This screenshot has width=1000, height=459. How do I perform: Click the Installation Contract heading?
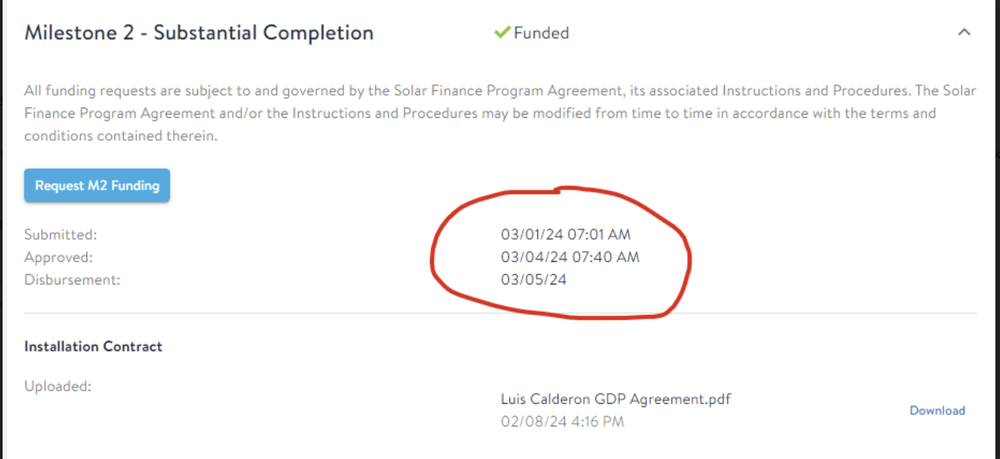click(93, 347)
